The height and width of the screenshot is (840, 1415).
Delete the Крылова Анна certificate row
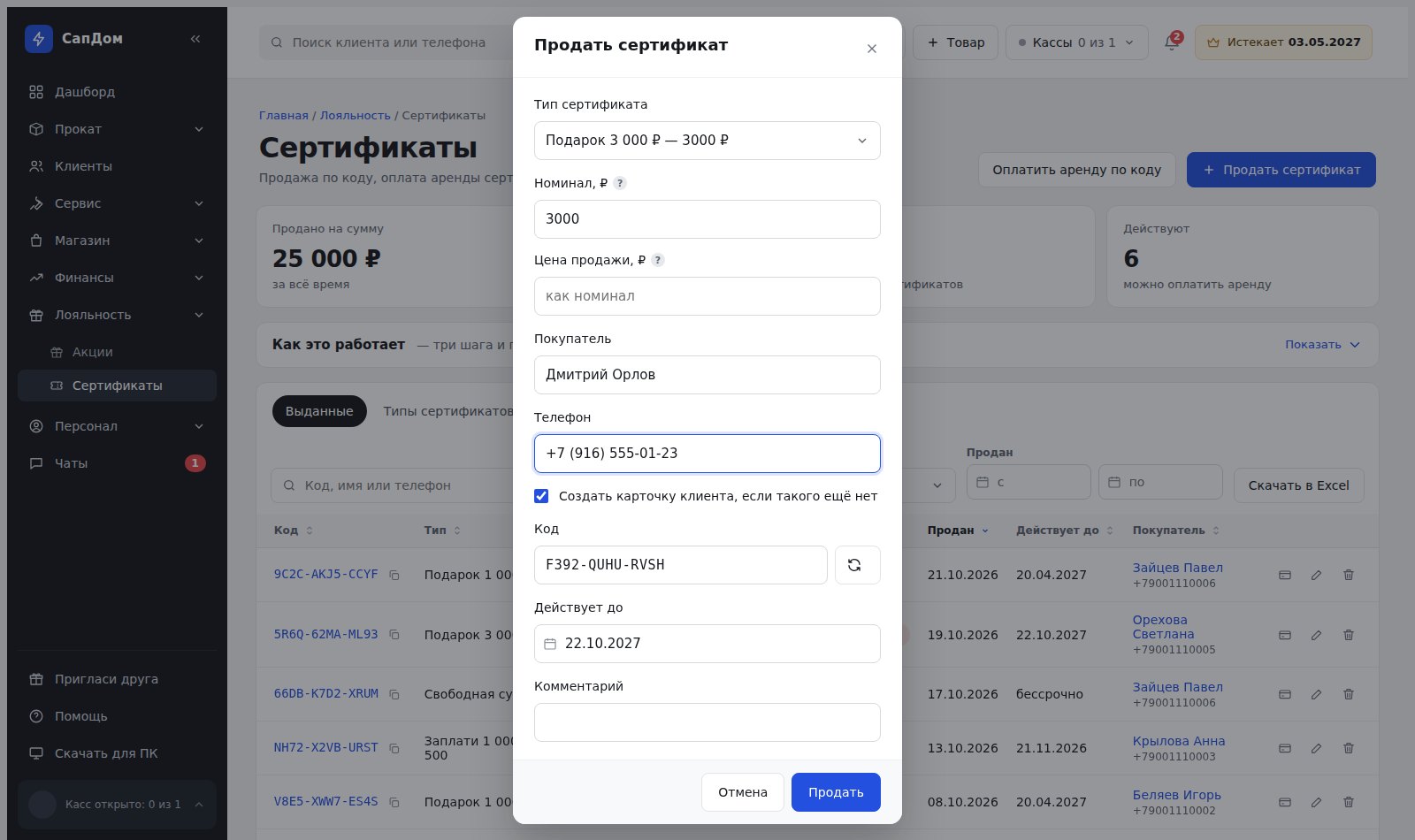click(x=1349, y=748)
